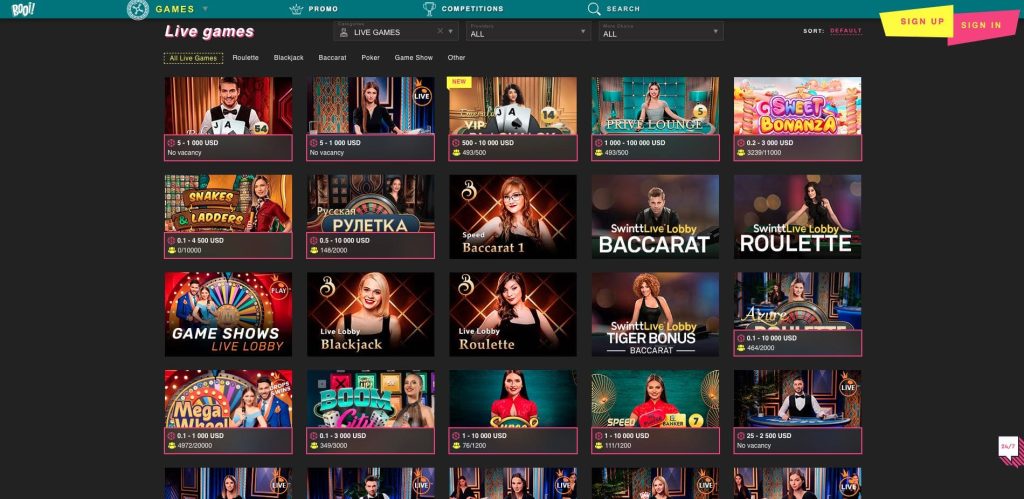Clear the Live Games category filter
Screen dimensions: 1024x499
pyautogui.click(x=440, y=31)
